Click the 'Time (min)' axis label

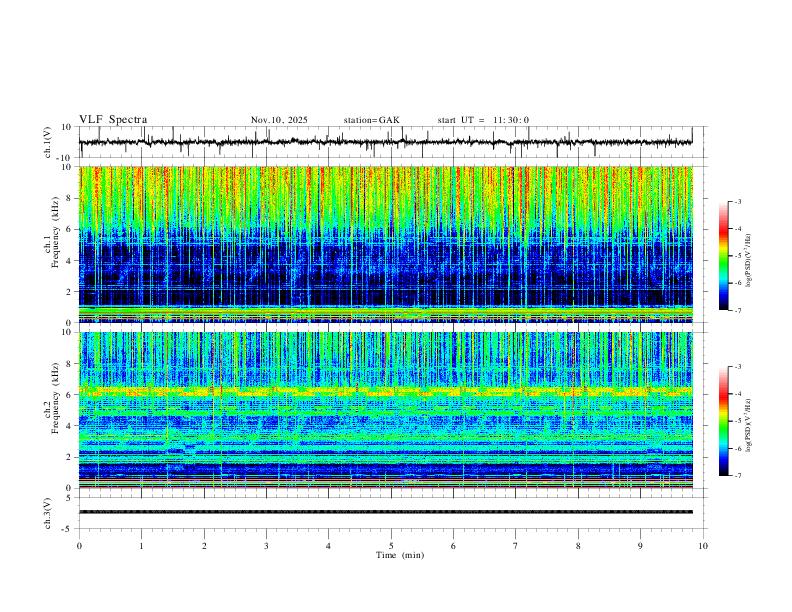400,555
